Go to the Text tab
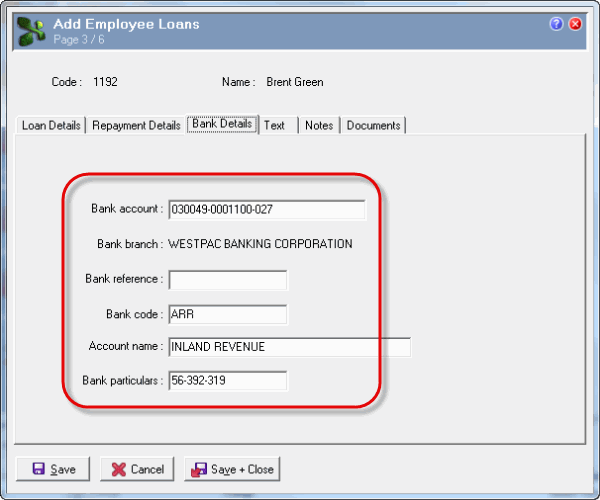600x500 pixels. click(x=274, y=126)
